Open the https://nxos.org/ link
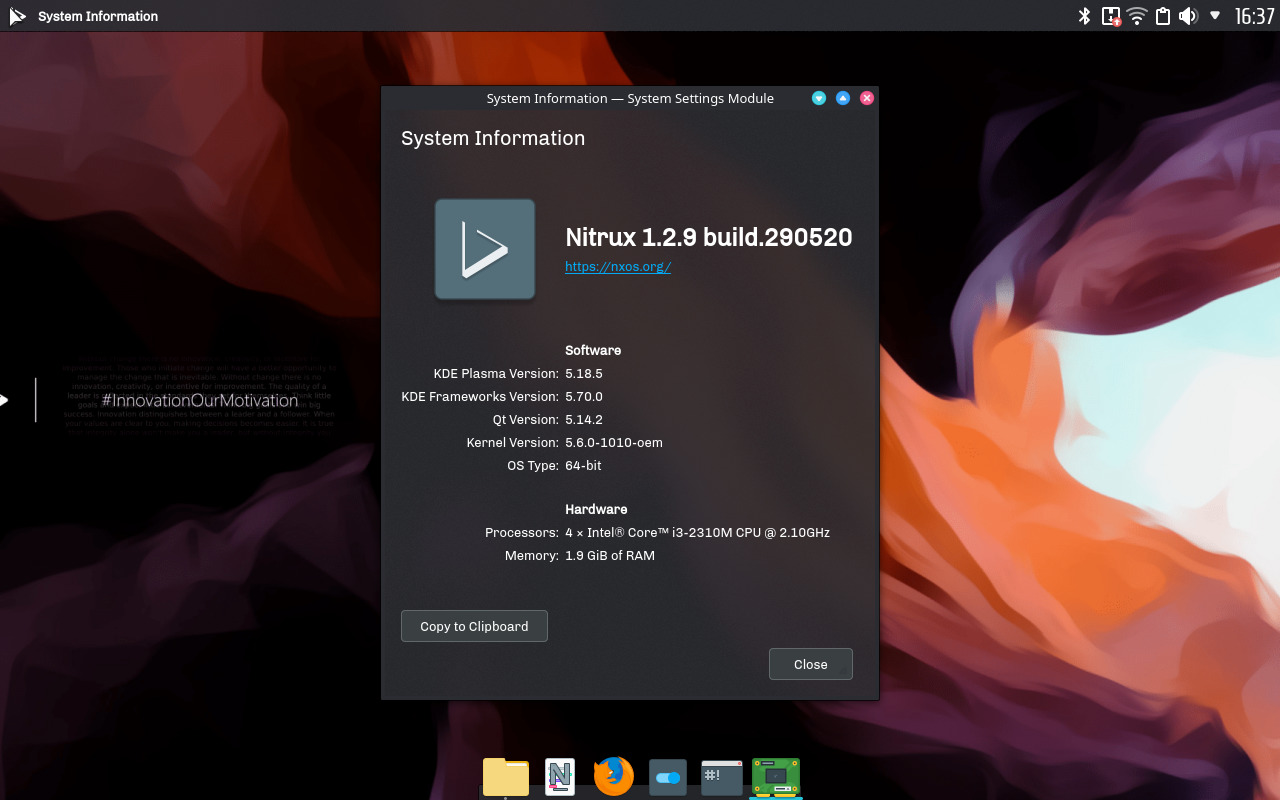1280x800 pixels. click(617, 267)
